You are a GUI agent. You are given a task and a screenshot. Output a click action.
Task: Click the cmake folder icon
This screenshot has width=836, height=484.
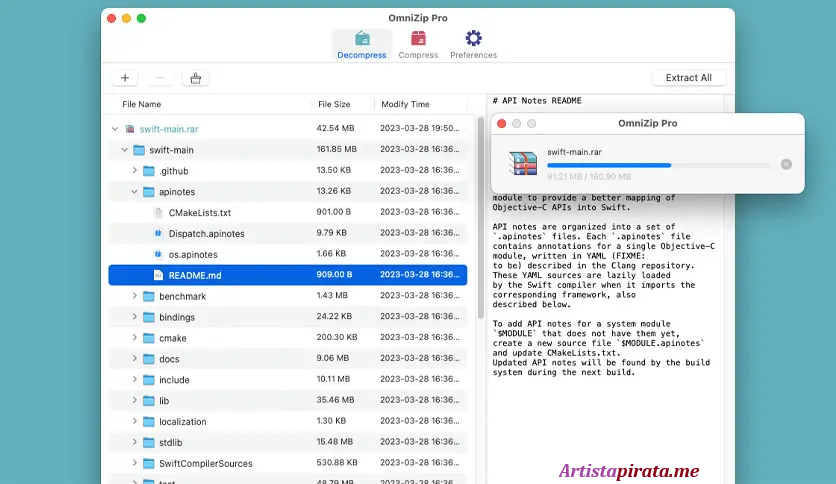(x=149, y=338)
